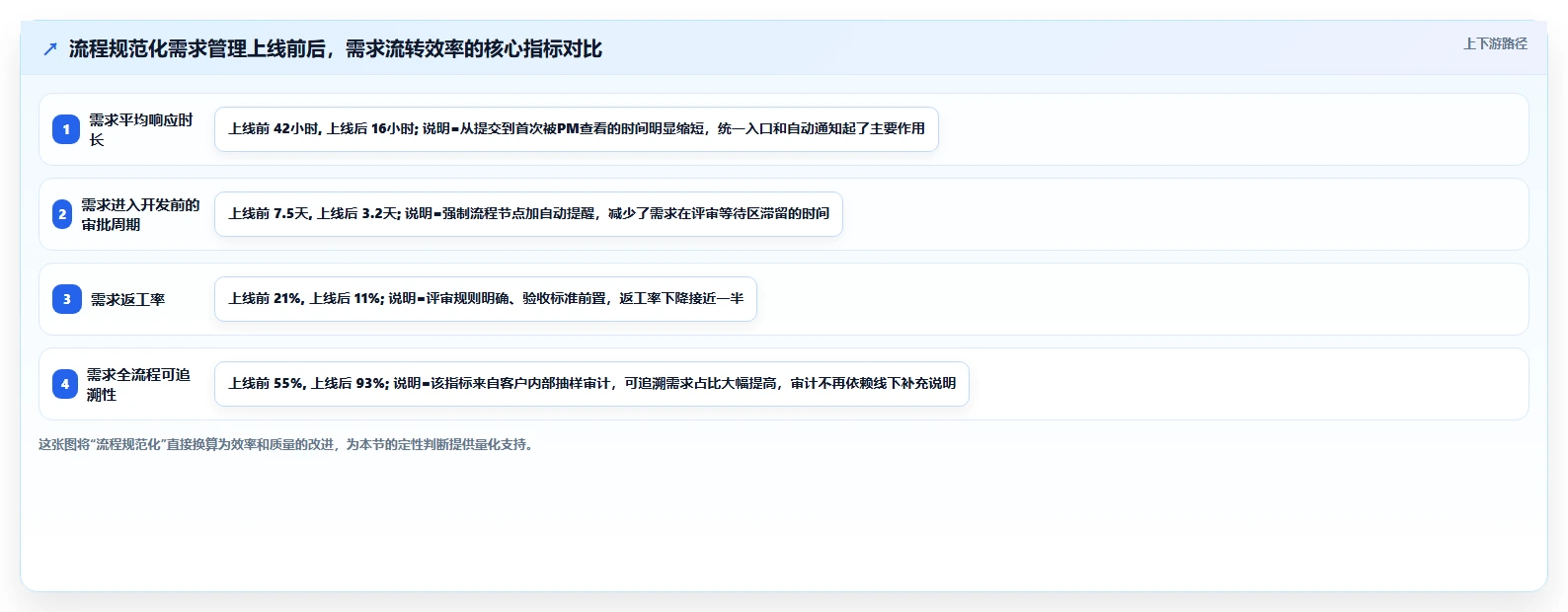Click the 上线前 7.5天 description box

pyautogui.click(x=528, y=214)
